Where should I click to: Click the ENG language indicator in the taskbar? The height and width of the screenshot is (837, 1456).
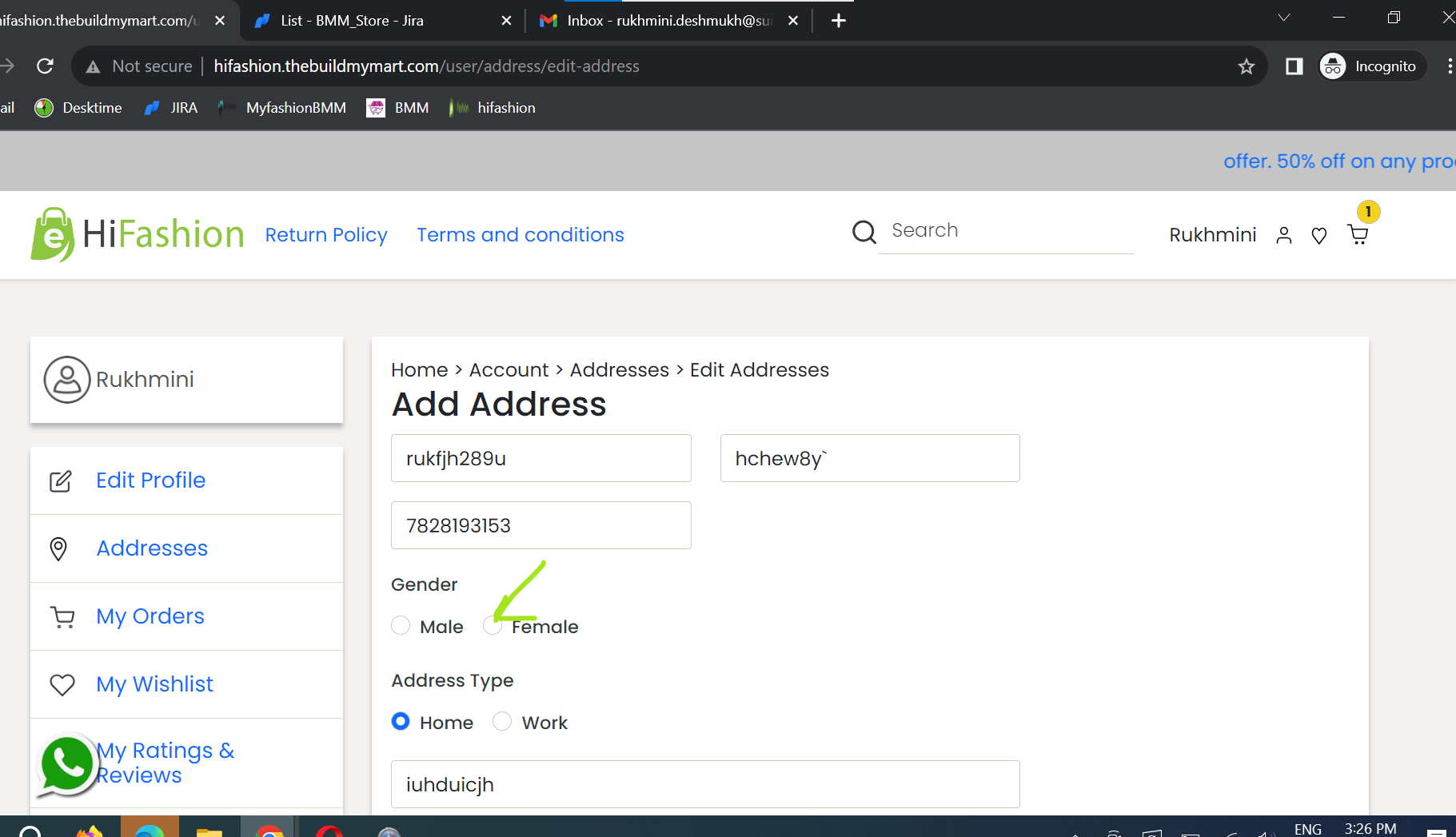coord(1308,829)
